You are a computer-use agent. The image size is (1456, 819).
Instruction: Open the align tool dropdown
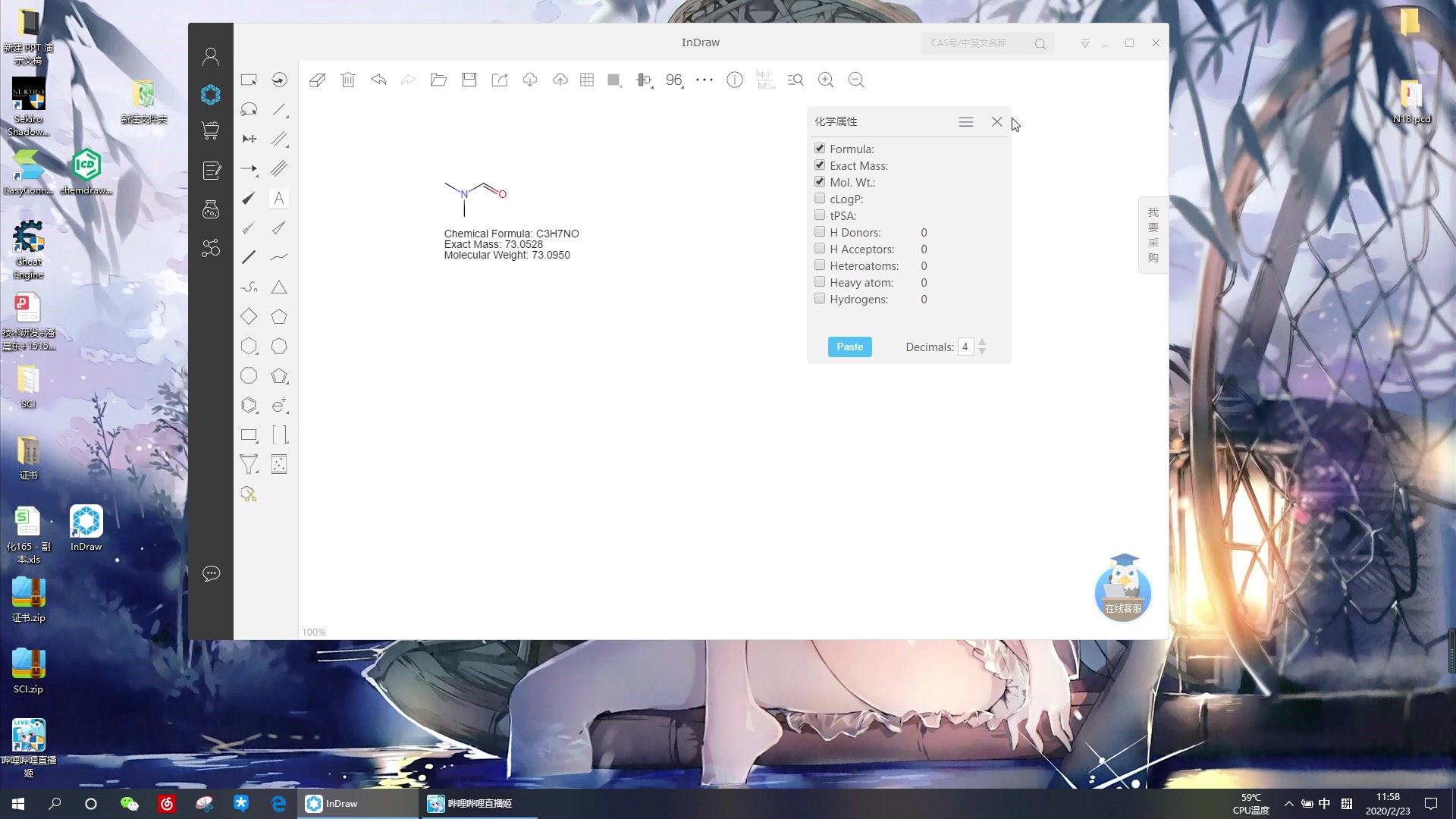[x=644, y=80]
